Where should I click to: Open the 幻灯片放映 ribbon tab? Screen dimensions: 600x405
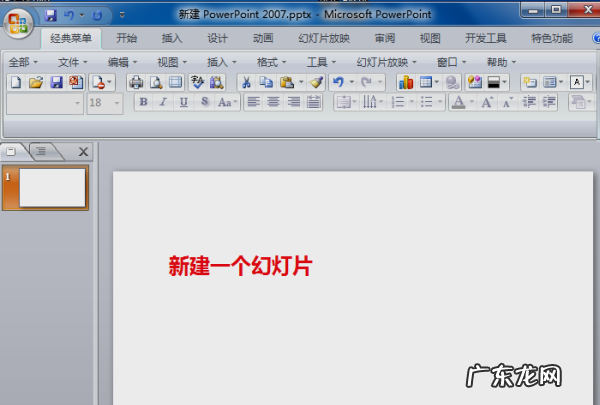click(323, 39)
